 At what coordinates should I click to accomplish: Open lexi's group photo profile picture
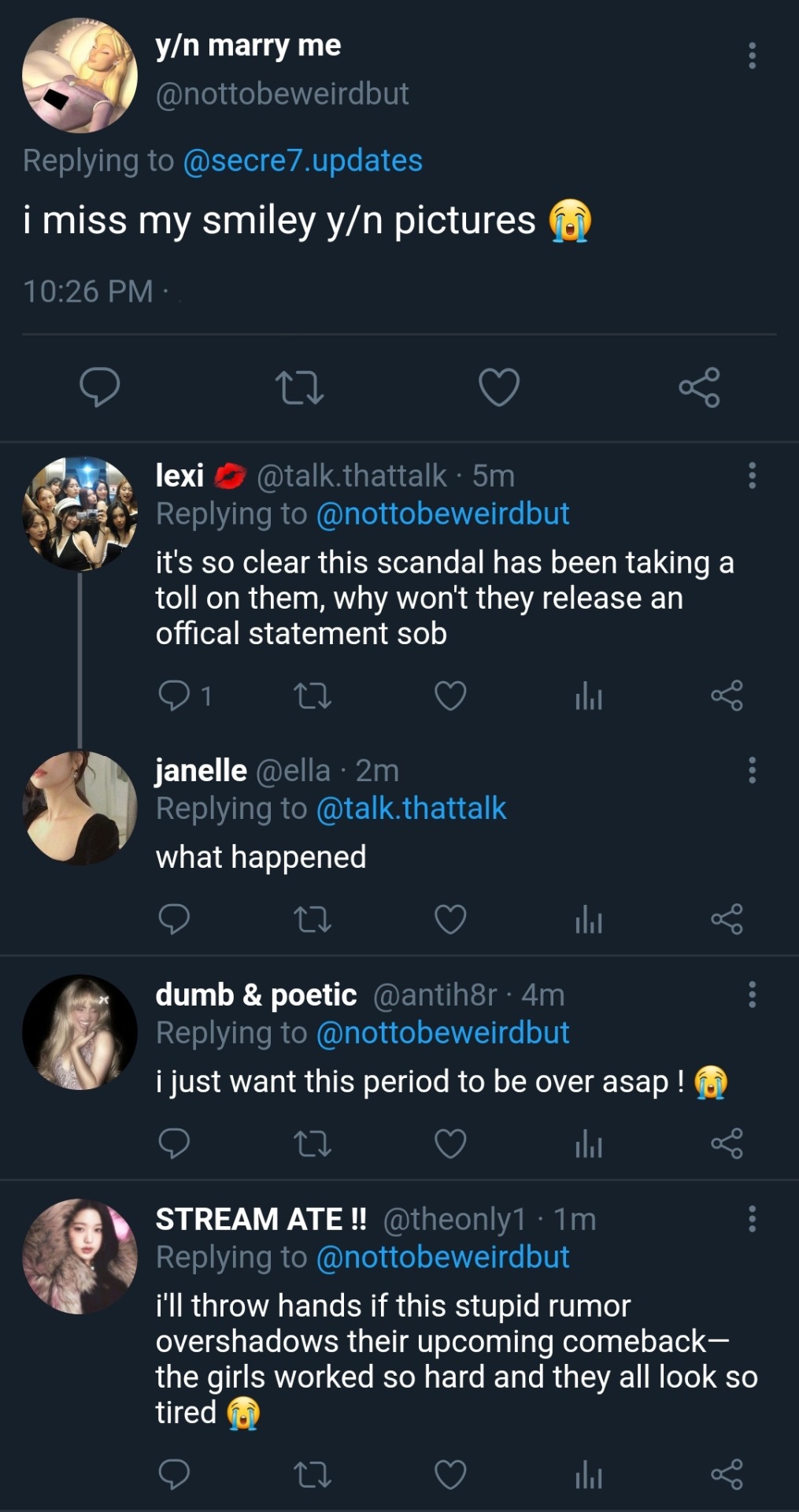pos(80,513)
